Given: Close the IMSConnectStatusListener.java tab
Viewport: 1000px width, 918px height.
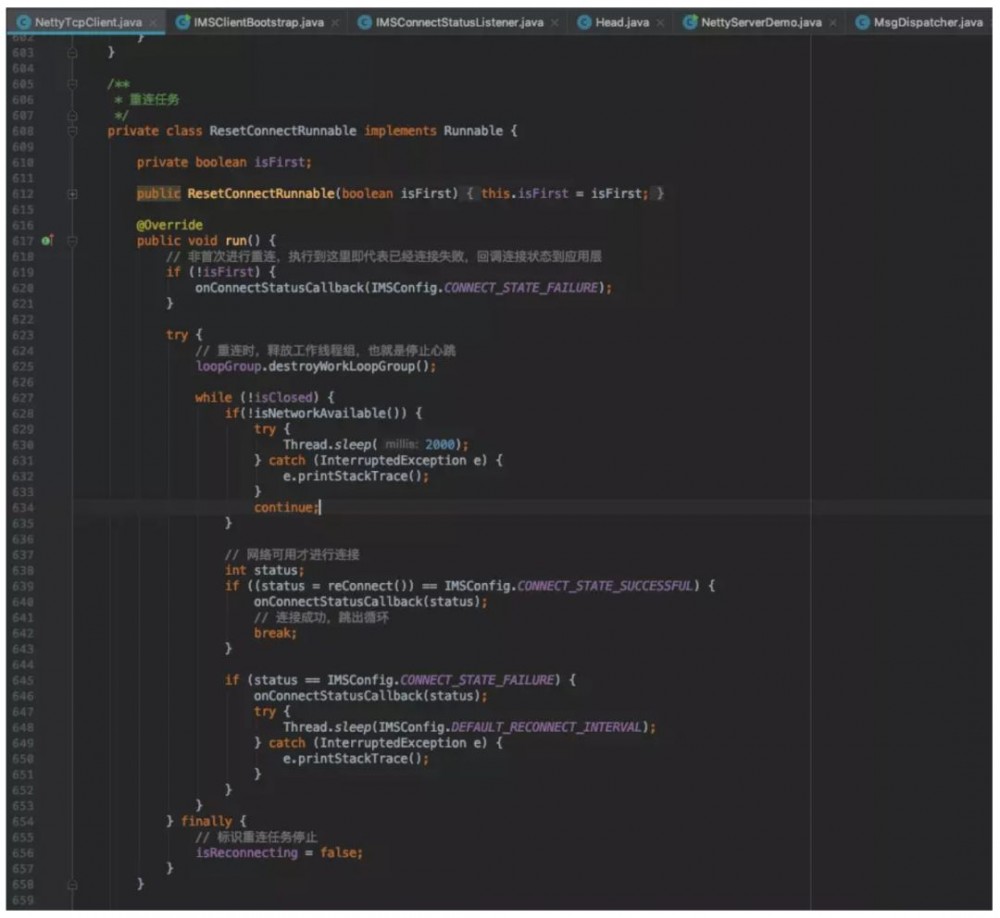Looking at the screenshot, I should [555, 23].
